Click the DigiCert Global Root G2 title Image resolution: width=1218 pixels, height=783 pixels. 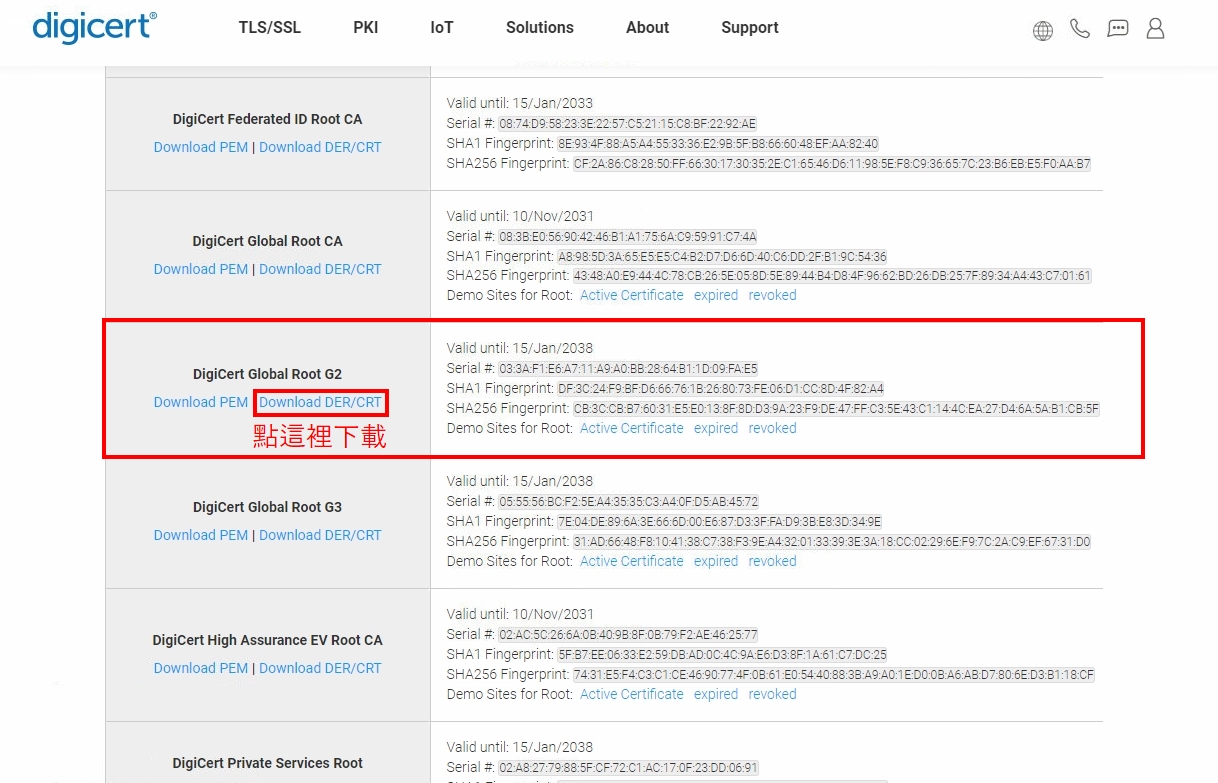(268, 374)
